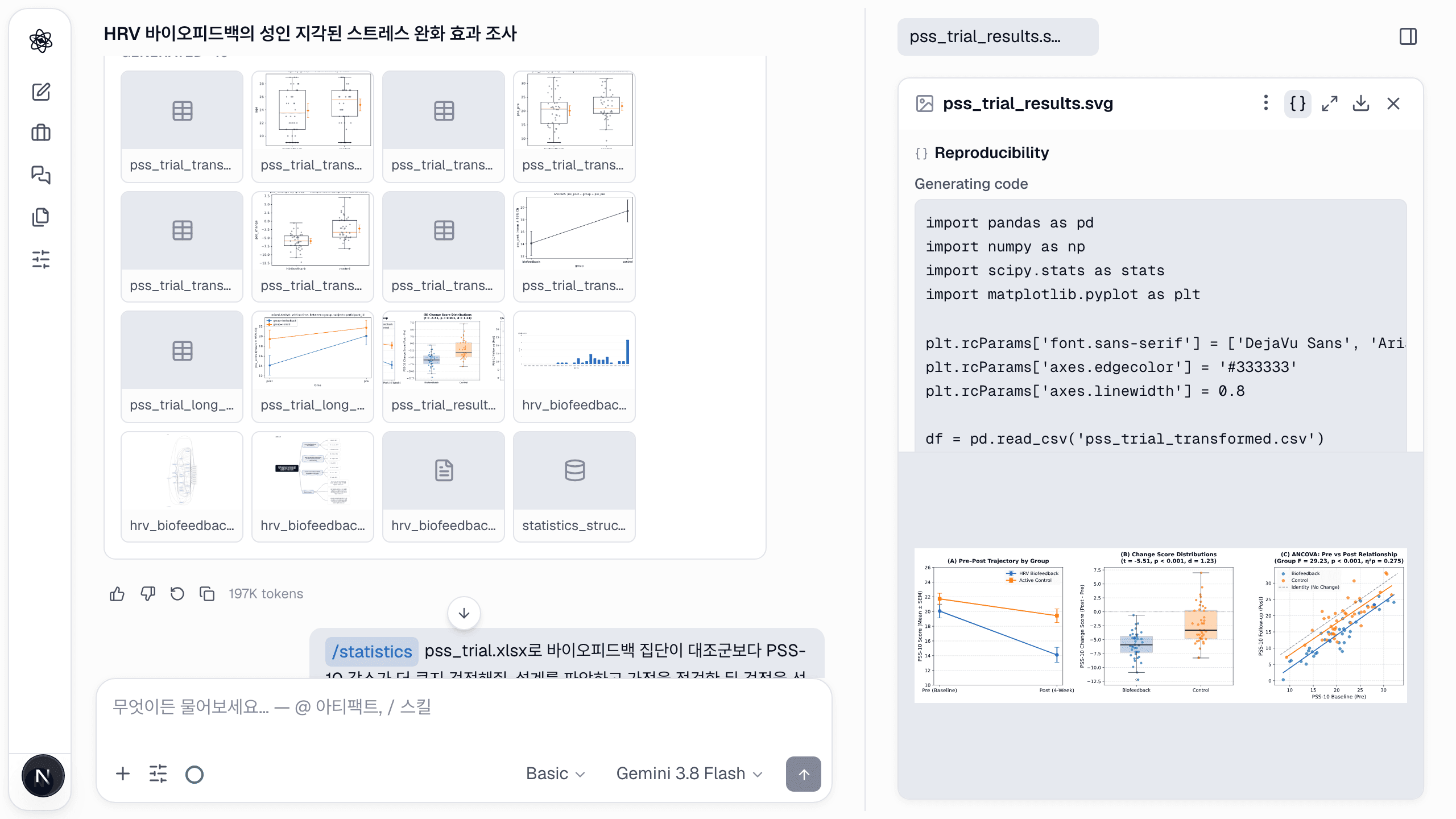Open the first pss_trial_long_... table artifact

(x=182, y=367)
